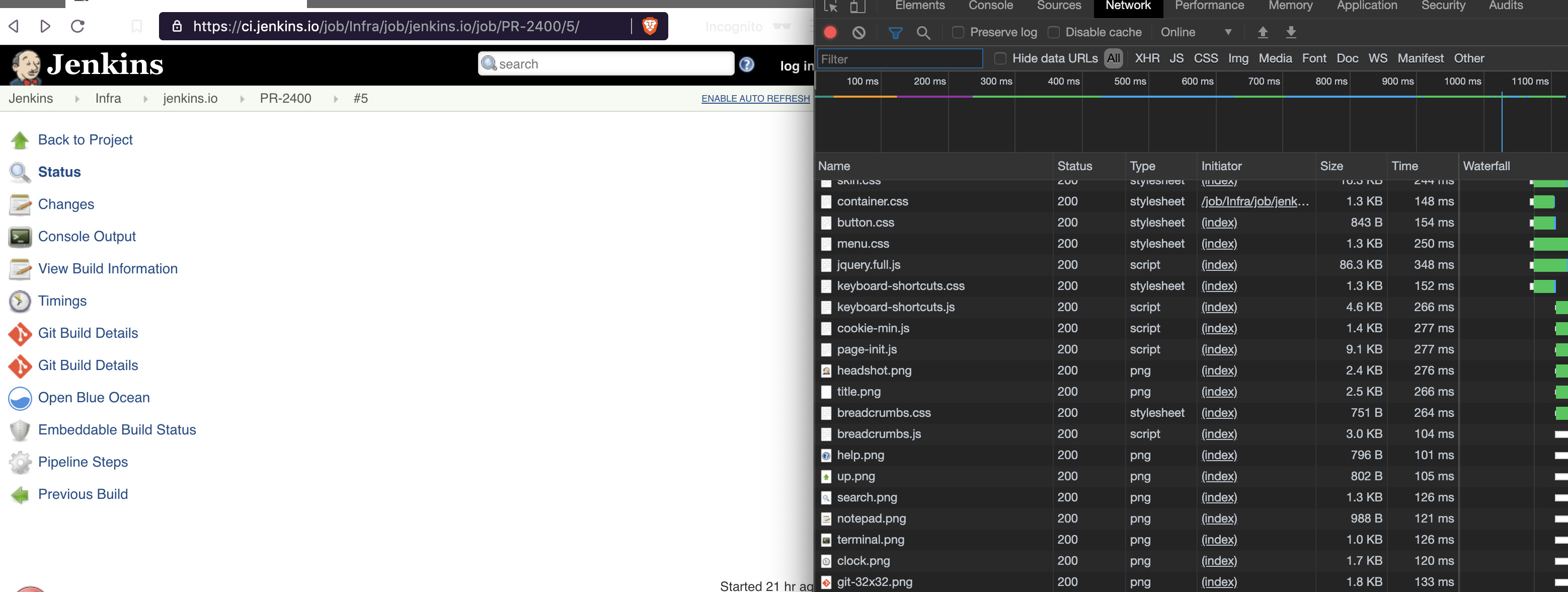
Task: Enable the Disable cache checkbox
Action: point(1053,32)
